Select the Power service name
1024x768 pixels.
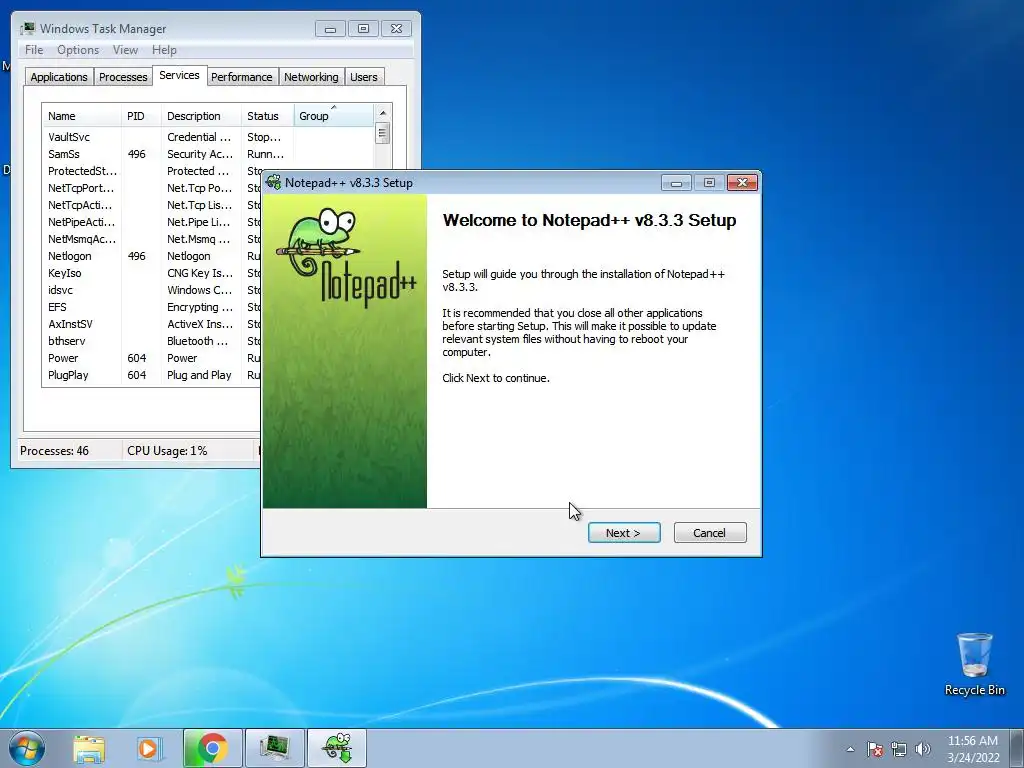[x=63, y=358]
